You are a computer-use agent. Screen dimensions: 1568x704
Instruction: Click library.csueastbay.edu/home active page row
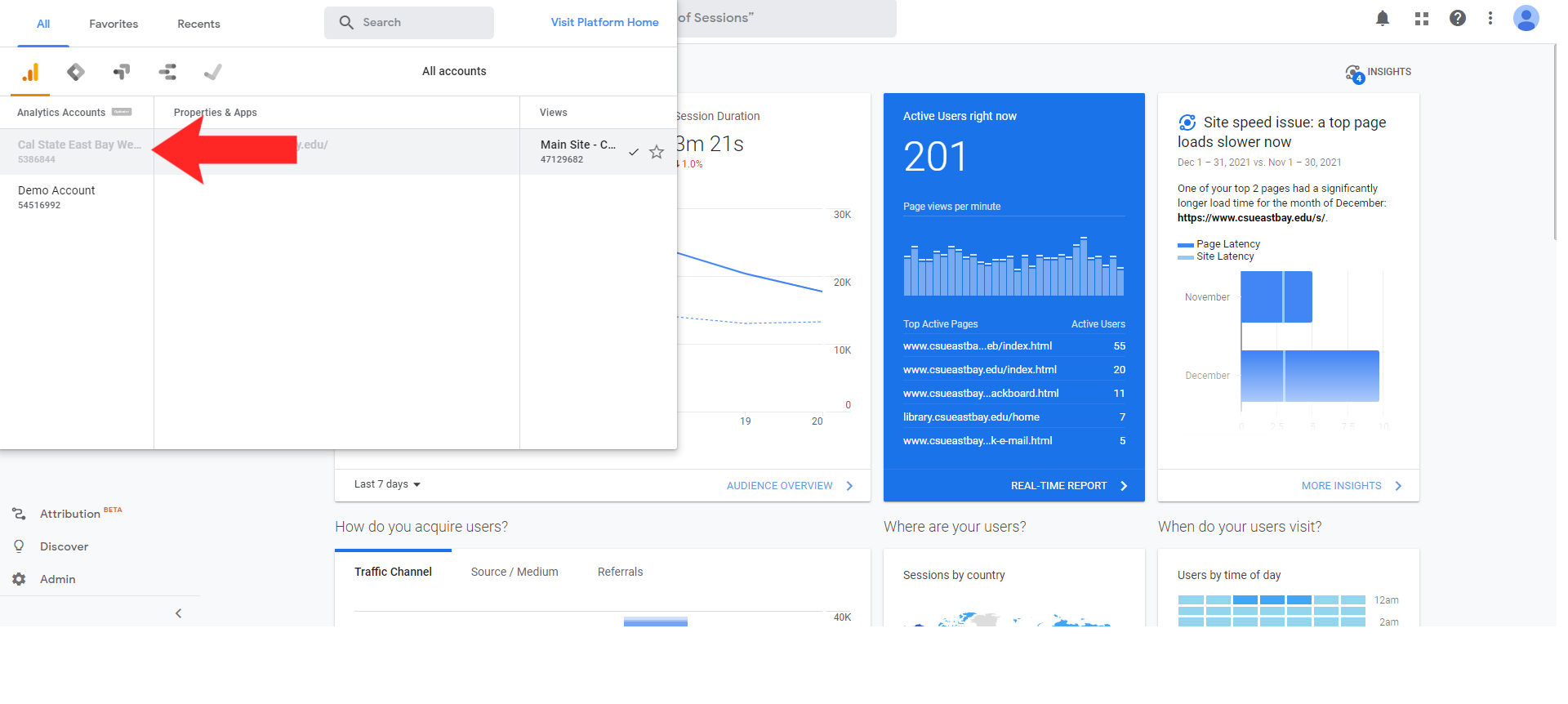(x=1014, y=417)
